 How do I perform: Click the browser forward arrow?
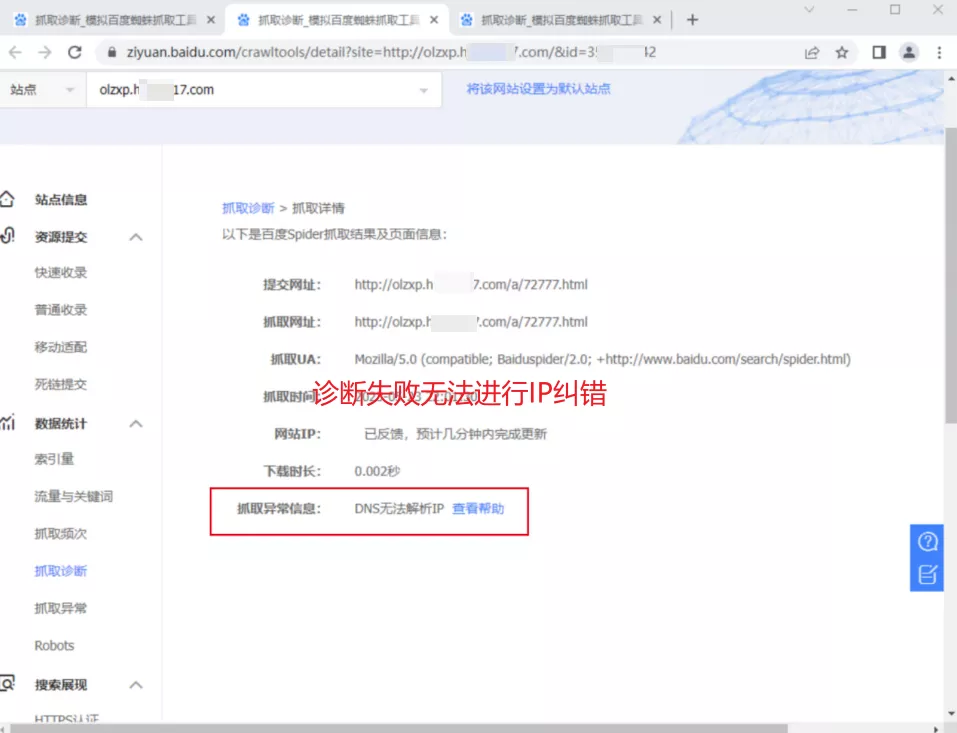point(45,52)
